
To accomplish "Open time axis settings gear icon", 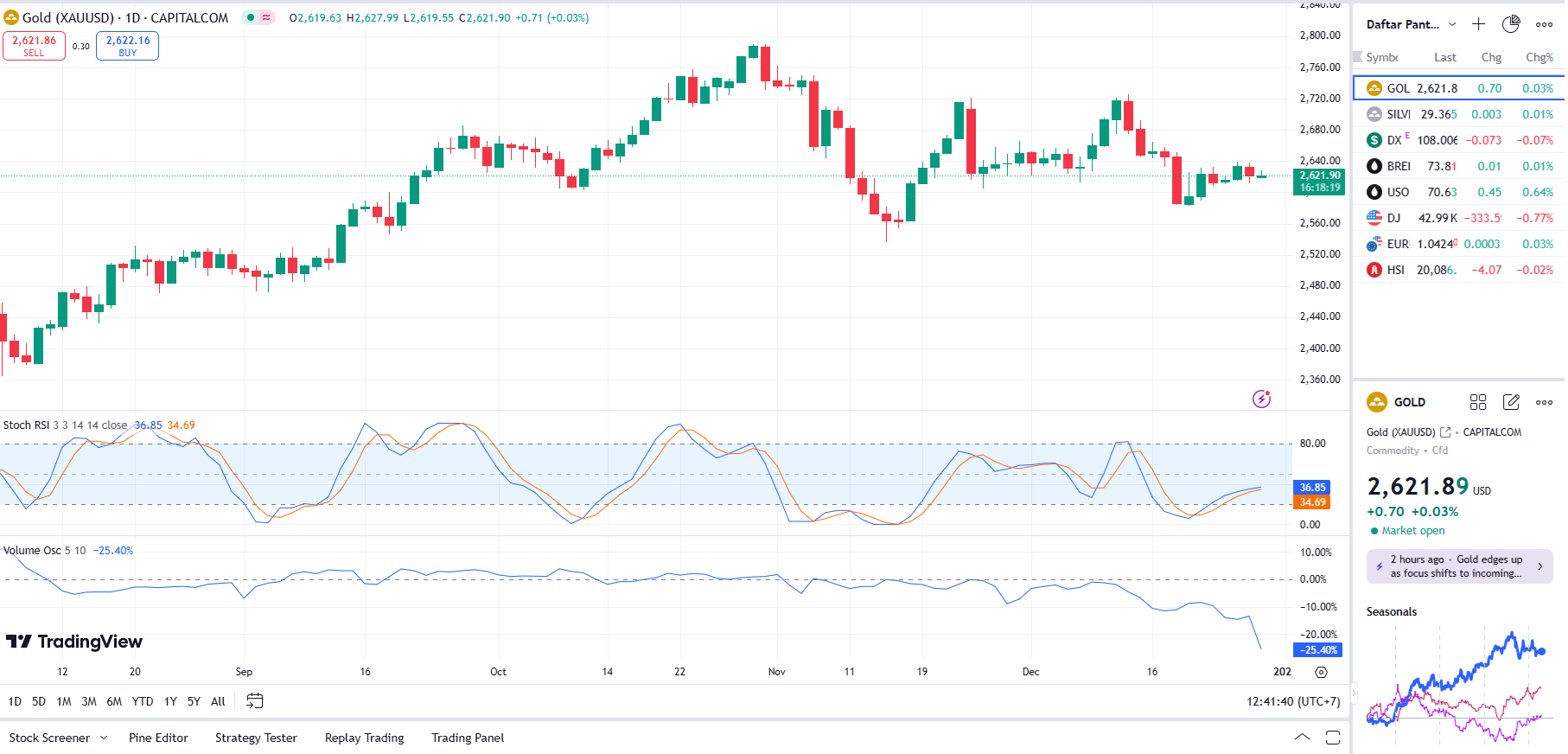I will pyautogui.click(x=1321, y=672).
